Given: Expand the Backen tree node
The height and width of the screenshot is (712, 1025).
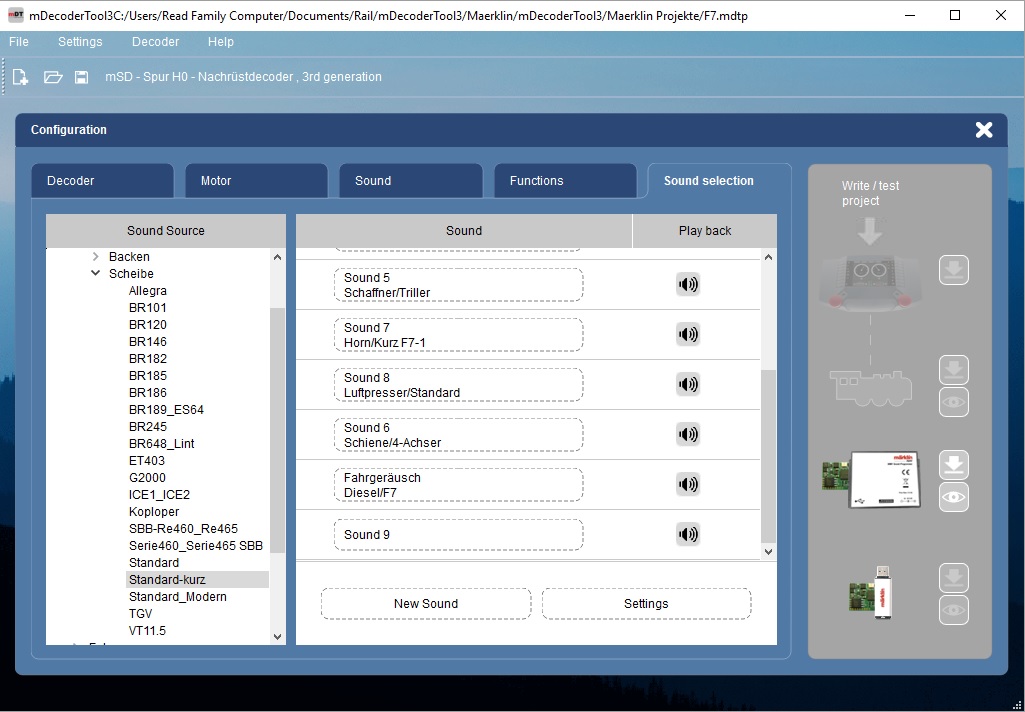Looking at the screenshot, I should (95, 257).
